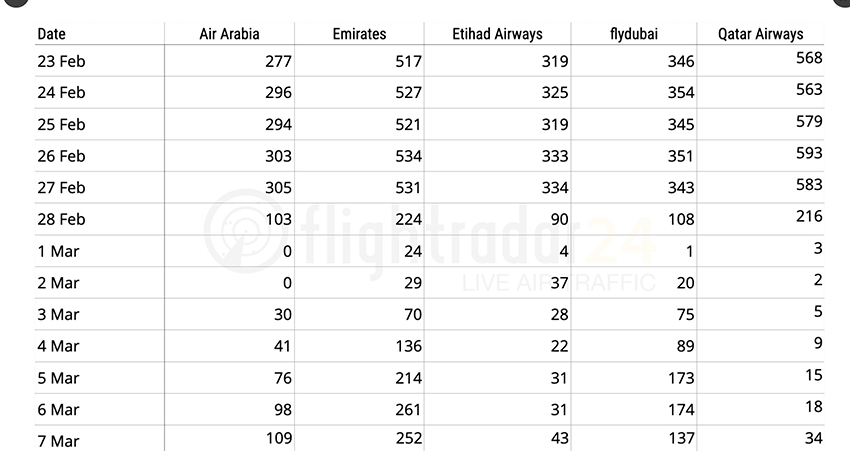
Task: Select the flydubai column header
Action: click(x=632, y=34)
